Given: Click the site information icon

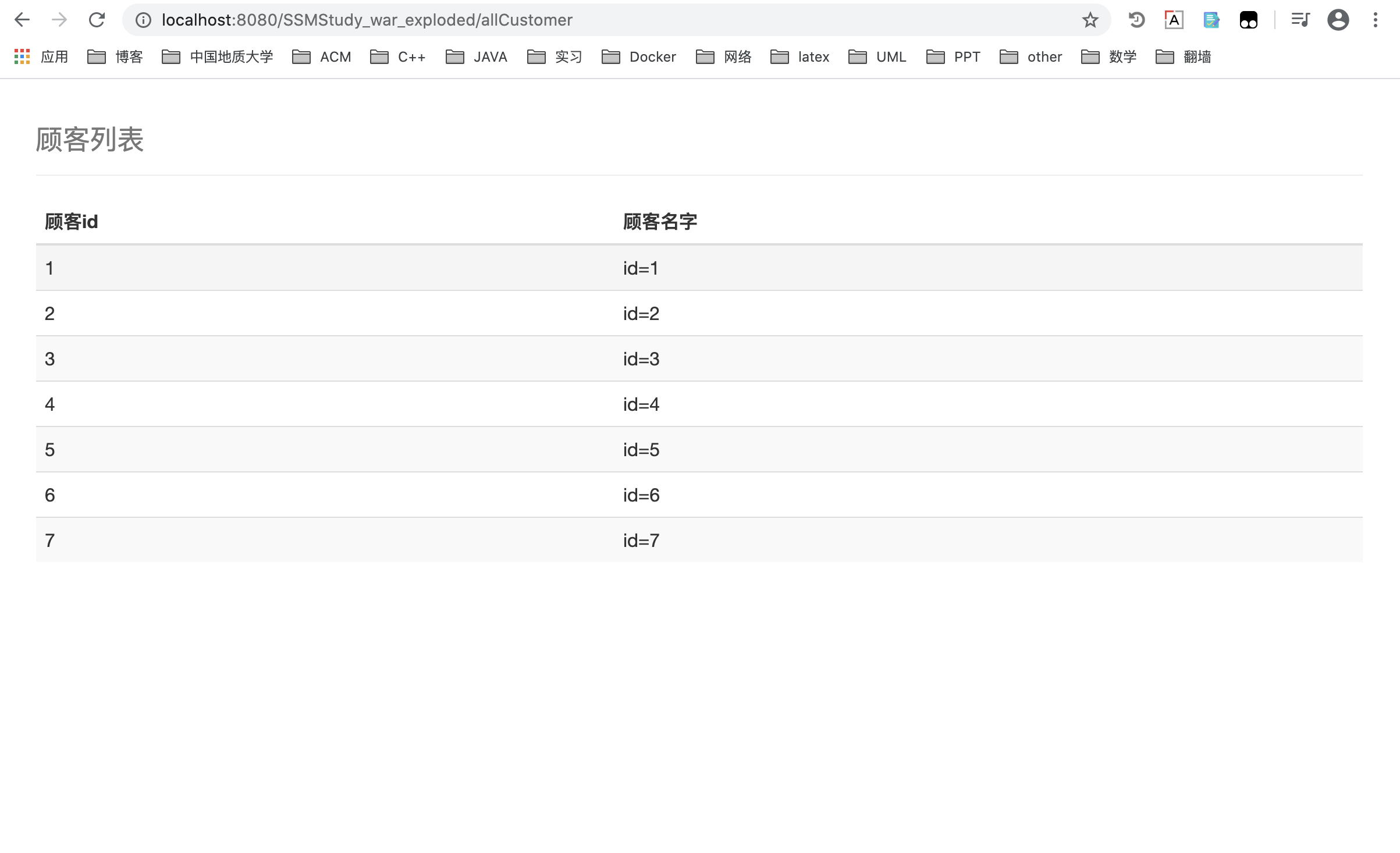Looking at the screenshot, I should click(143, 20).
